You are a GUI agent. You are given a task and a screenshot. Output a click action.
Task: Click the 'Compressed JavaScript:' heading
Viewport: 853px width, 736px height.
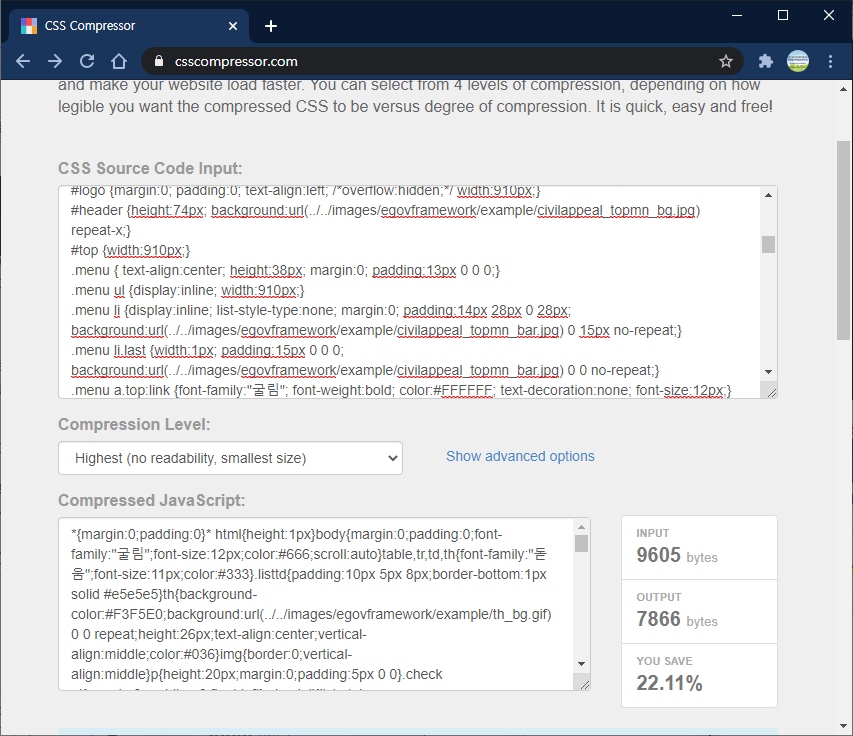(152, 500)
